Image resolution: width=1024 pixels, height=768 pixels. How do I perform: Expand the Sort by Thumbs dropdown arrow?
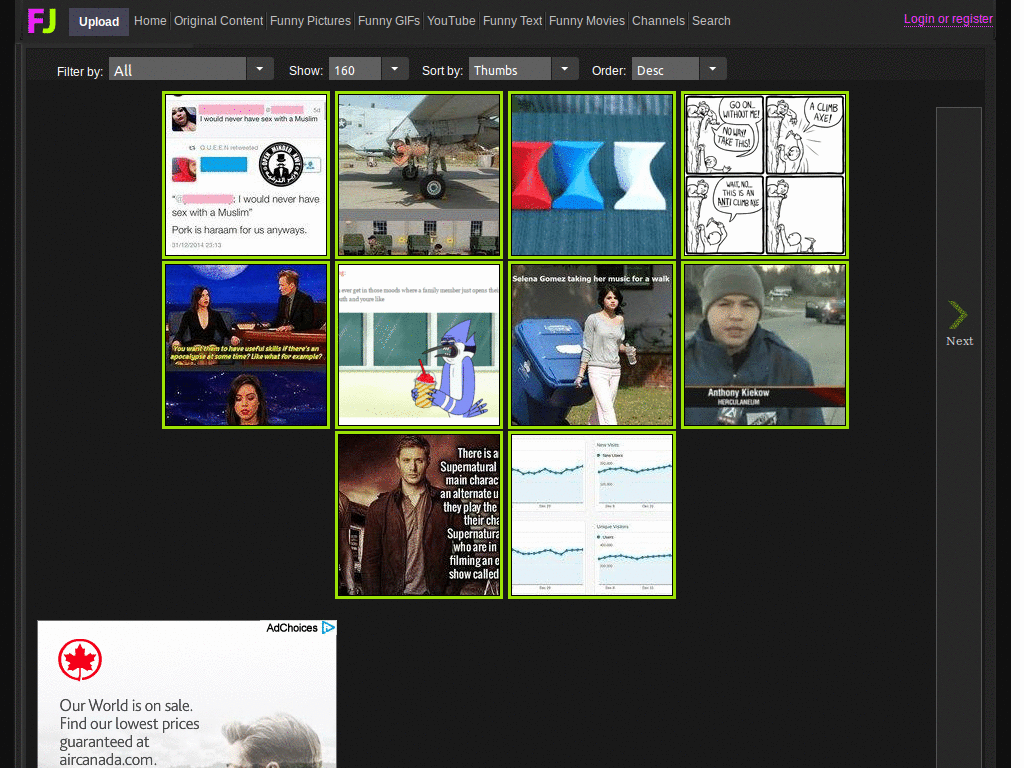[x=565, y=69]
